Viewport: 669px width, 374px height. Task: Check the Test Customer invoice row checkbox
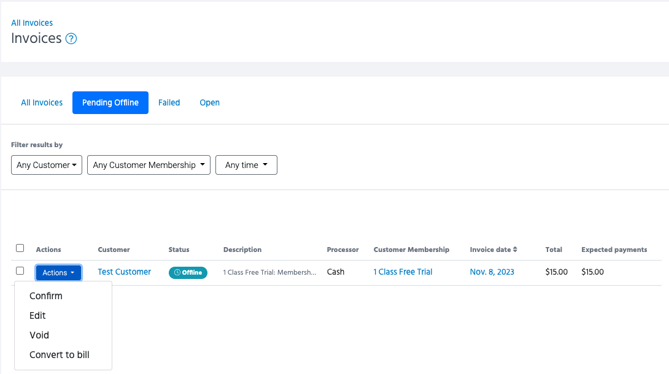[20, 271]
